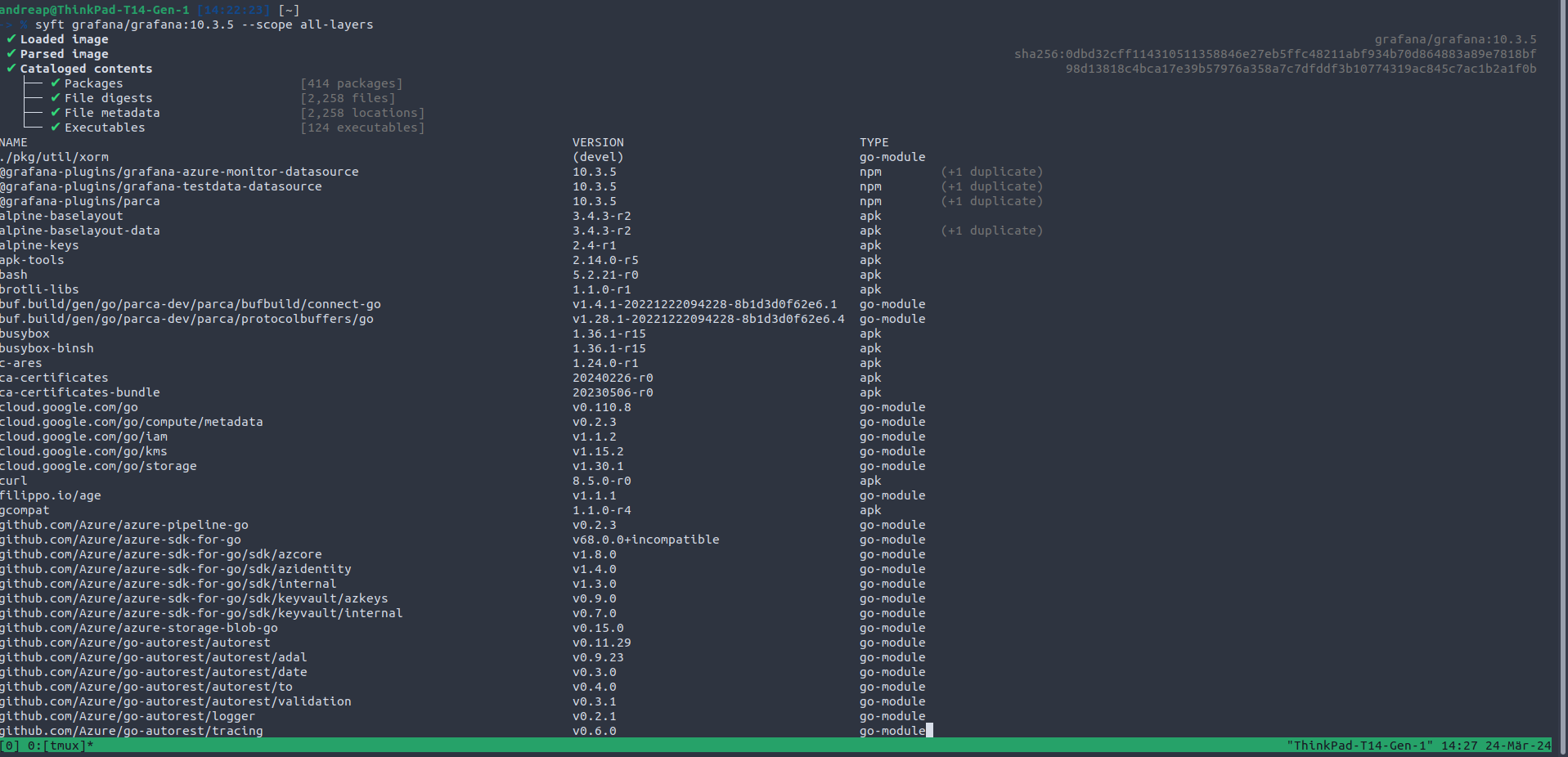Click the [414 packages] count
This screenshot has height=757, width=1568.
click(351, 83)
